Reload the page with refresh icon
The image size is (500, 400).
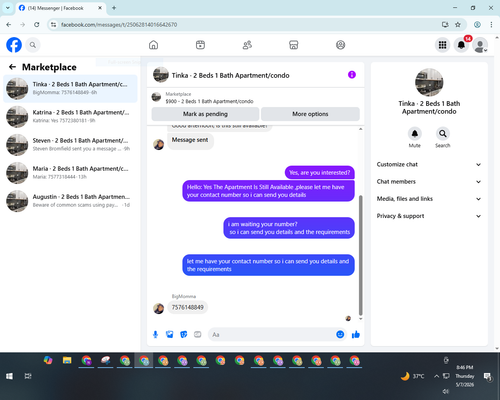pyautogui.click(x=37, y=25)
